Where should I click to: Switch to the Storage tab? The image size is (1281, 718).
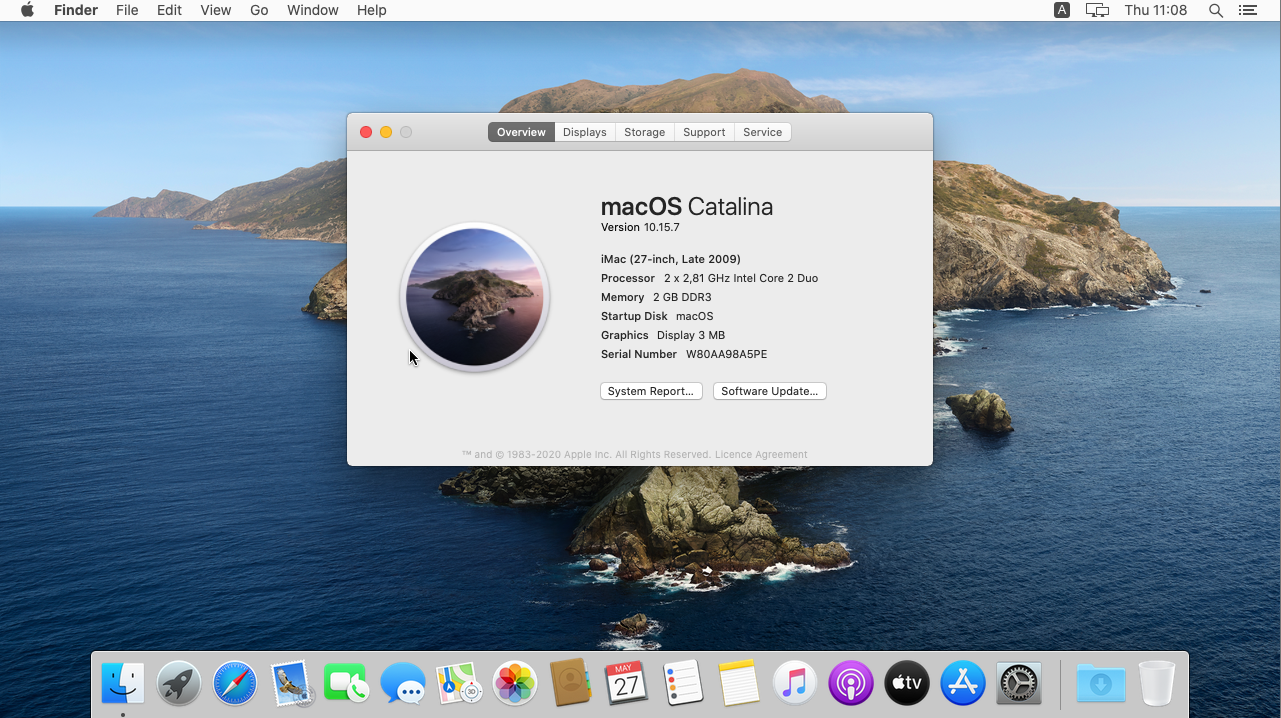pyautogui.click(x=644, y=132)
